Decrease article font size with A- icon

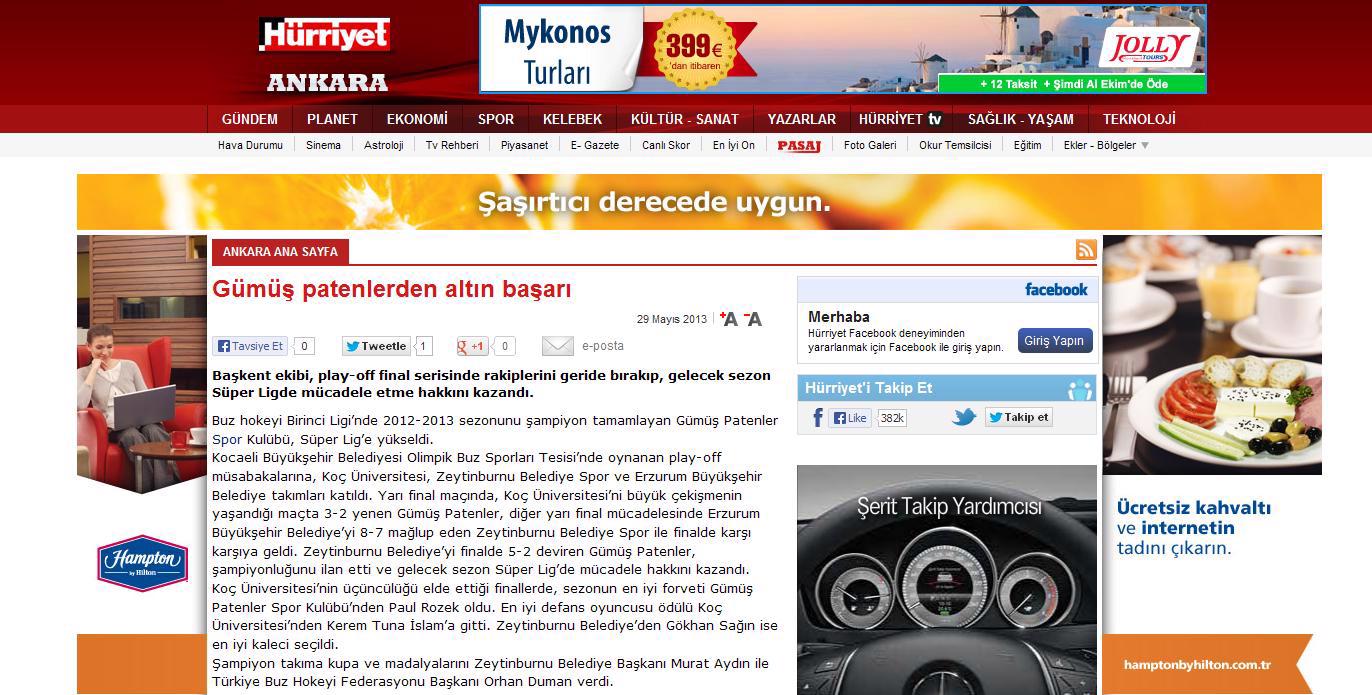pos(753,319)
